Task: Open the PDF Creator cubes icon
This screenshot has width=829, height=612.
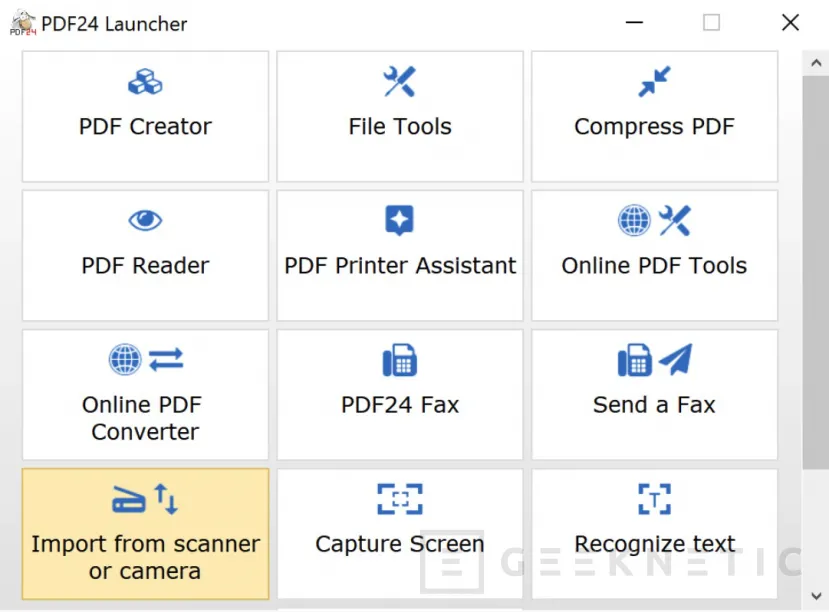Action: pos(145,82)
